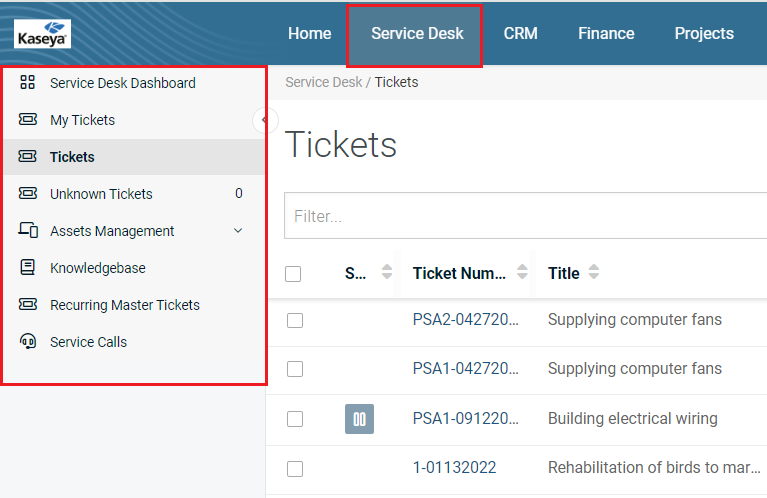Viewport: 767px width, 498px height.
Task: Open the Building electrical wiring ticket
Action: click(x=632, y=419)
